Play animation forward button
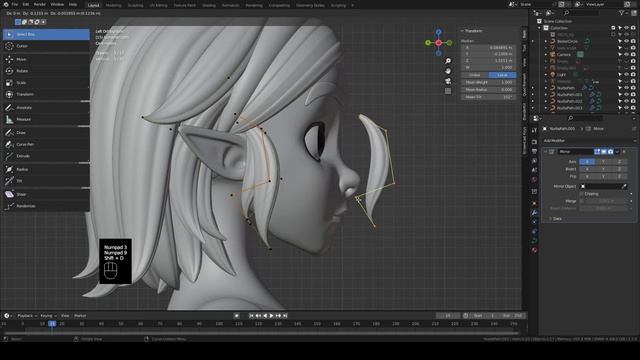This screenshot has height=360, width=640. click(x=271, y=316)
